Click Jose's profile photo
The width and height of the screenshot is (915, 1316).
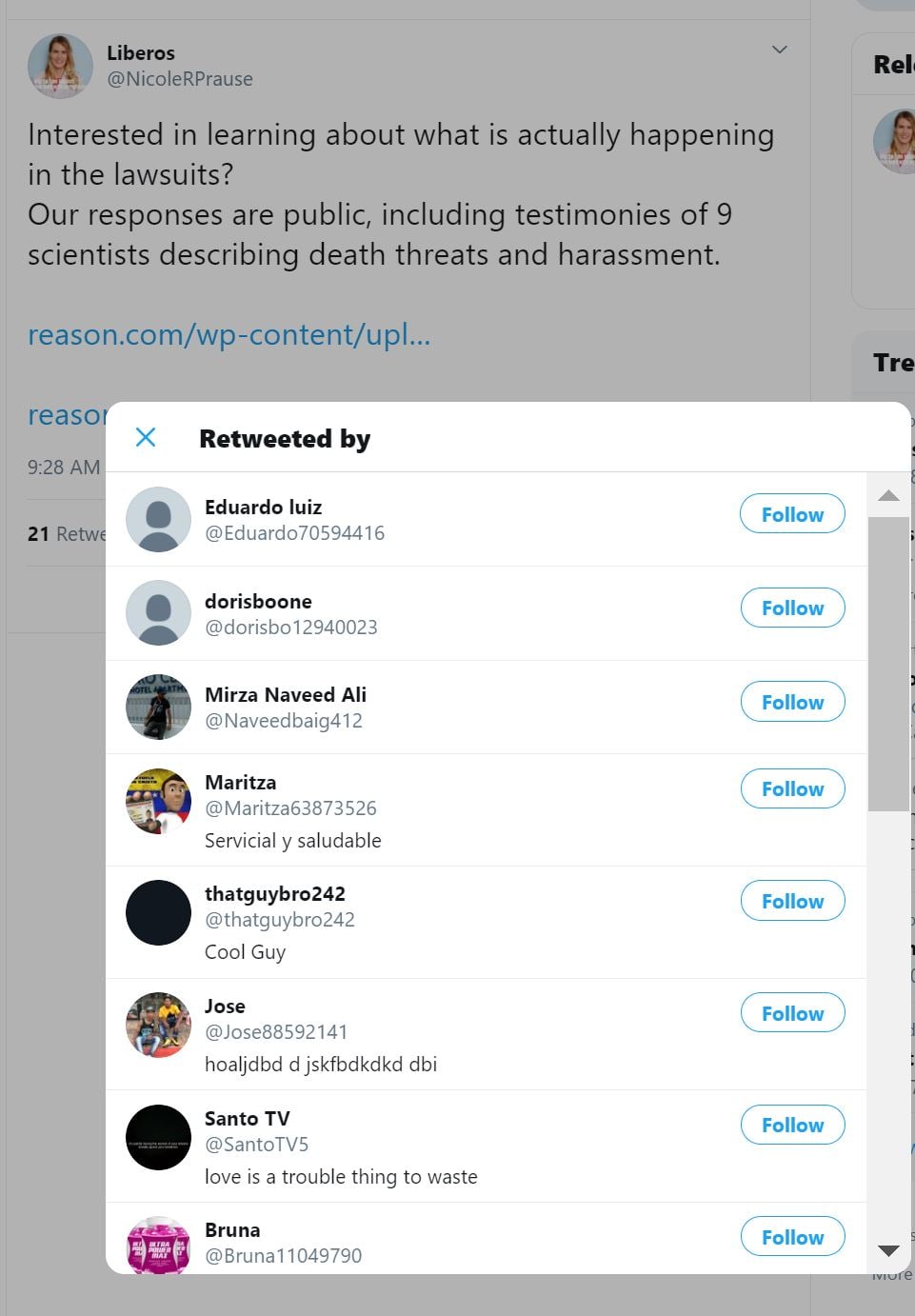pos(159,1025)
